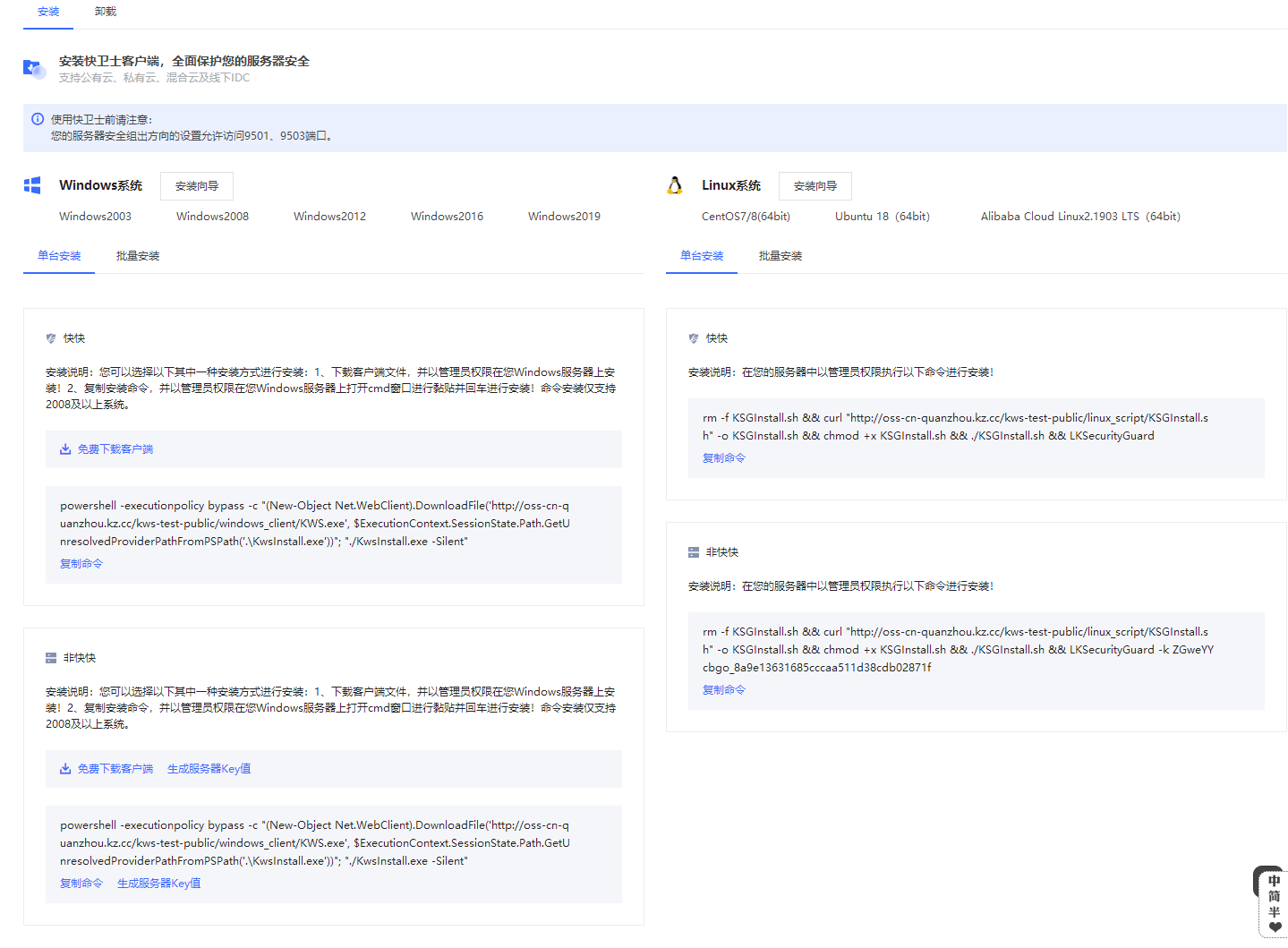
Task: Copy the Linux 非快快 install command
Action: (724, 690)
